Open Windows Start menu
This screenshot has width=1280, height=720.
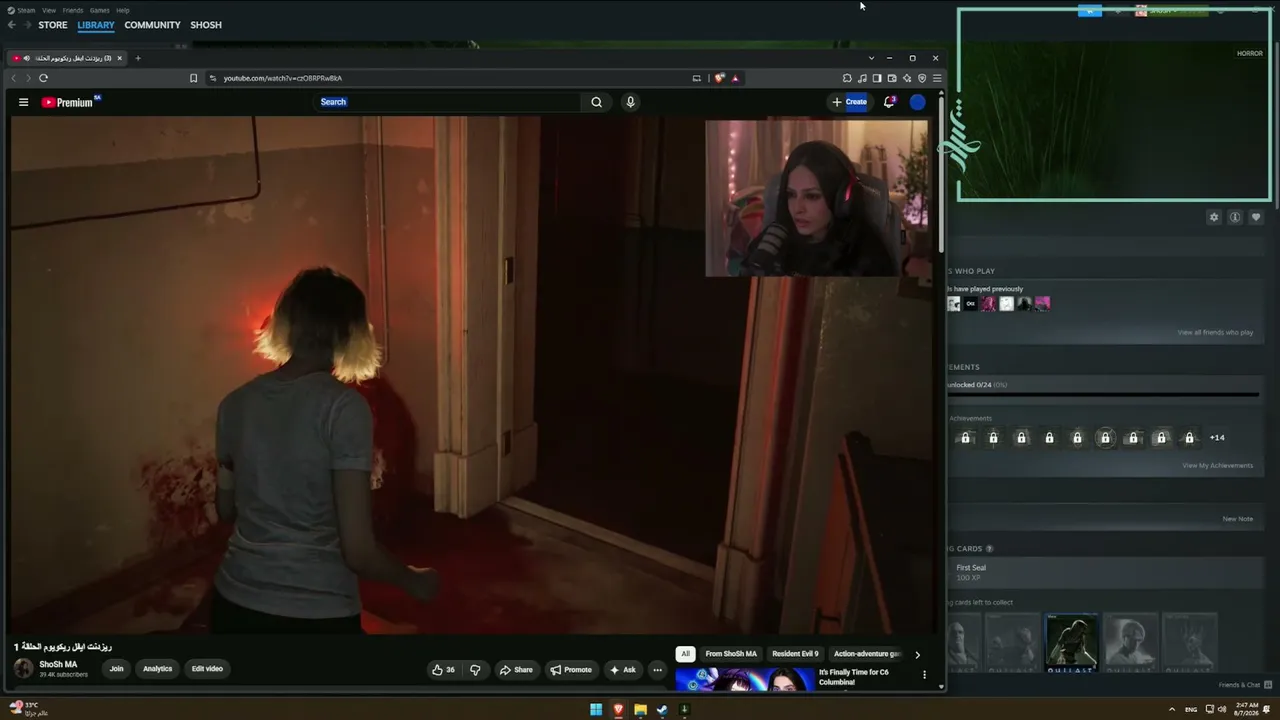pos(596,710)
